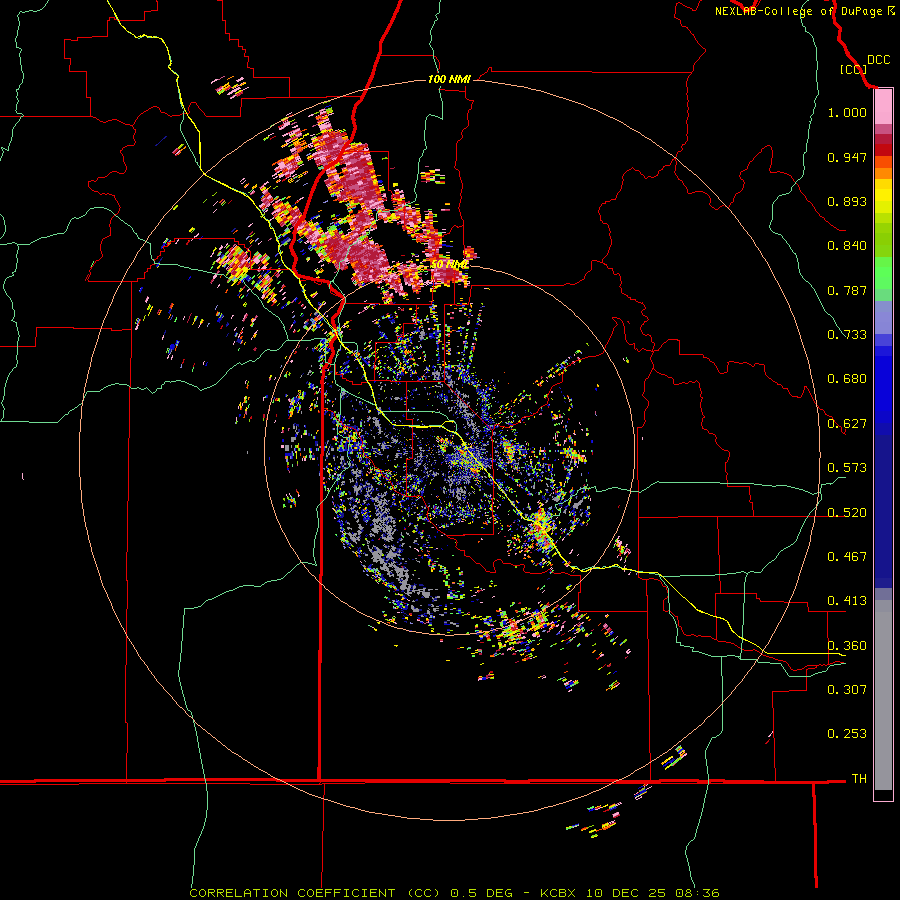Pick the light pink top color bar segment
900x900 pixels.
[x=883, y=107]
